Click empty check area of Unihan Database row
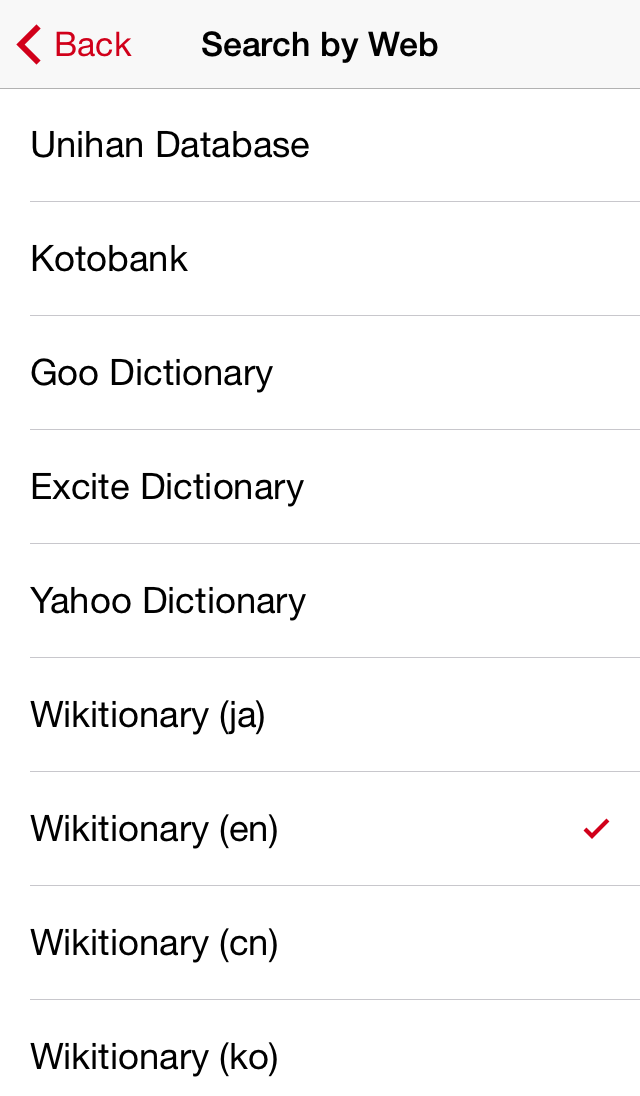The height and width of the screenshot is (1096, 640). pos(596,146)
